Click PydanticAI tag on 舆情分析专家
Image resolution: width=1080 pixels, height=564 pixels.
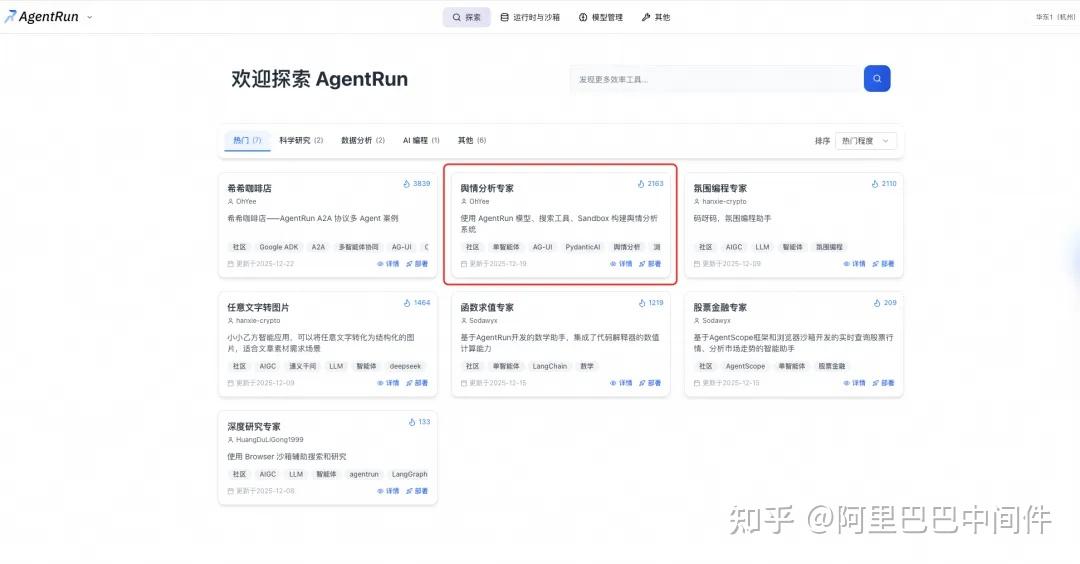click(583, 247)
